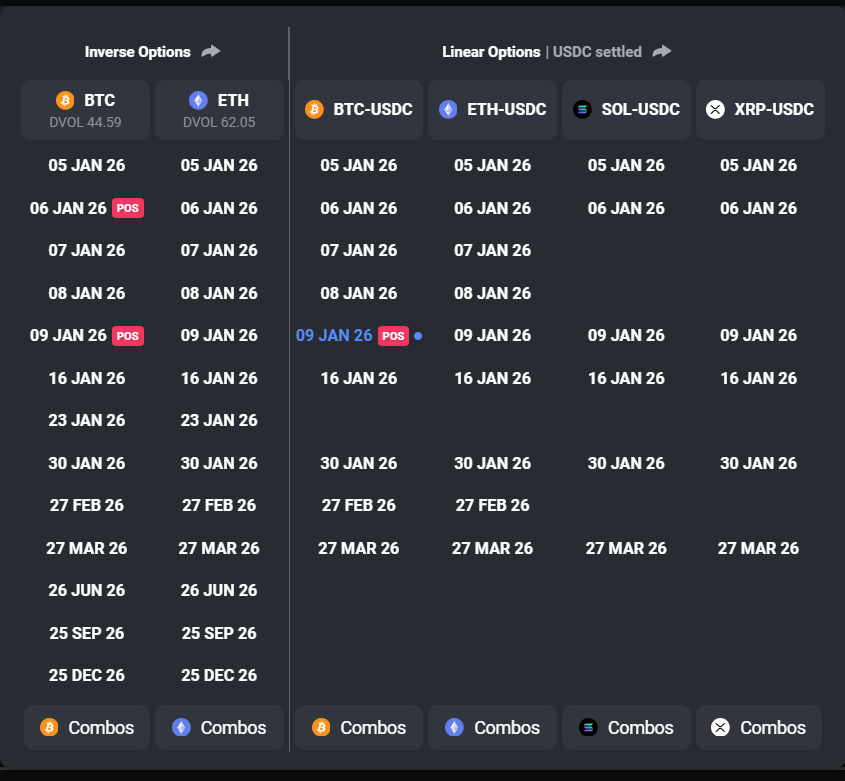This screenshot has height=781, width=845.
Task: Choose ETH expiry 27 FEB 26
Action: 219,505
